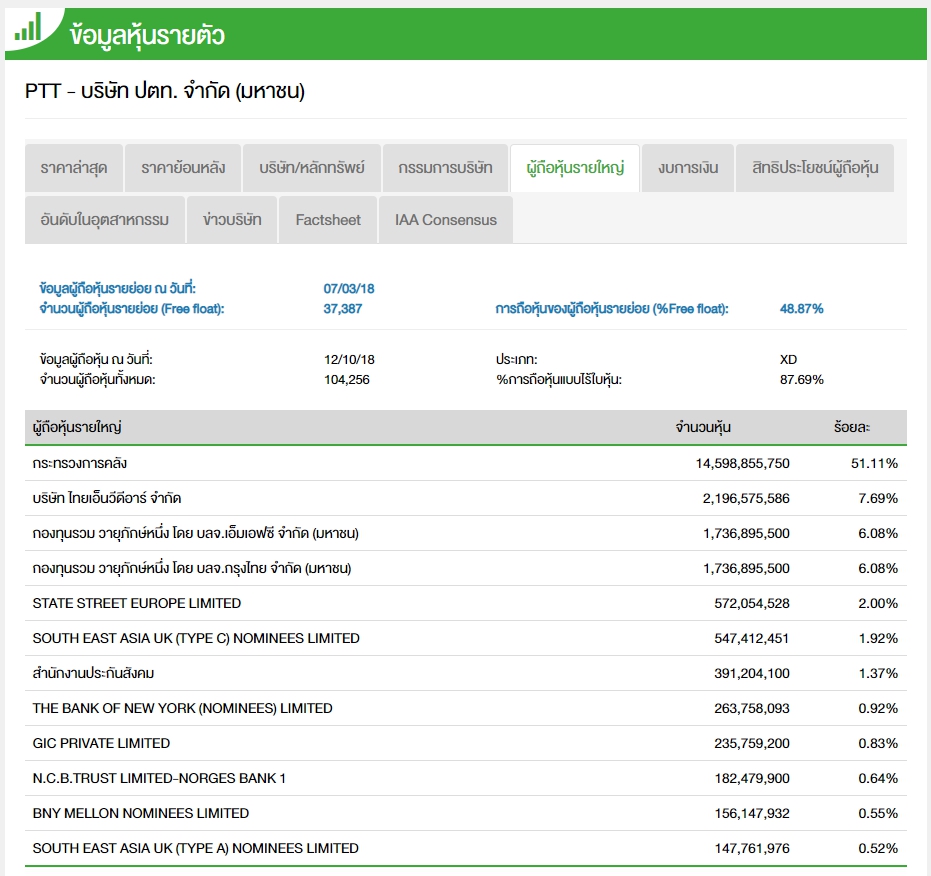931x876 pixels.
Task: Switch to the ราคาย้อนหลัง tab
Action: tap(183, 168)
